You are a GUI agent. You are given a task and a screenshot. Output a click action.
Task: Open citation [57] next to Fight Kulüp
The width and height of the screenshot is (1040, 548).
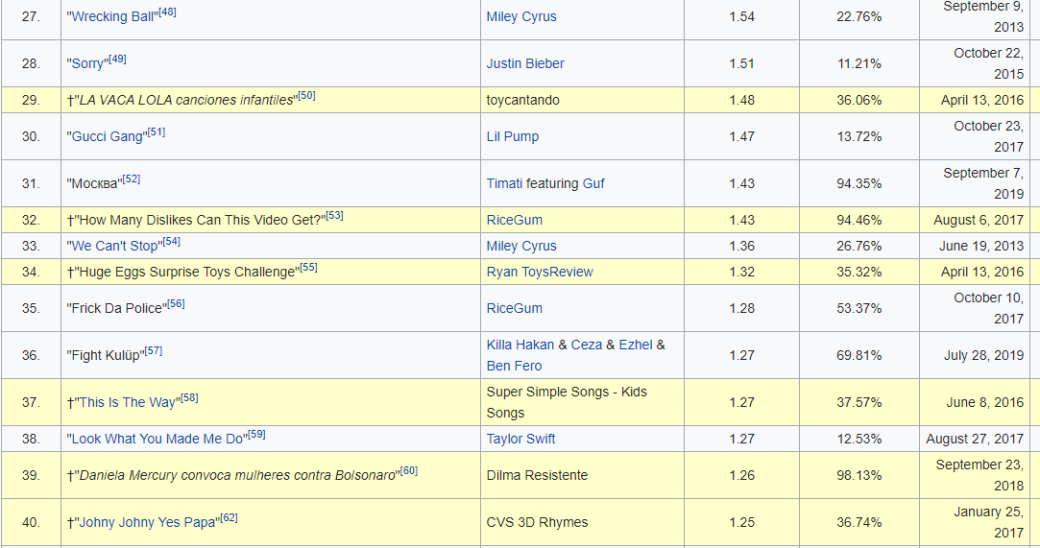click(153, 351)
